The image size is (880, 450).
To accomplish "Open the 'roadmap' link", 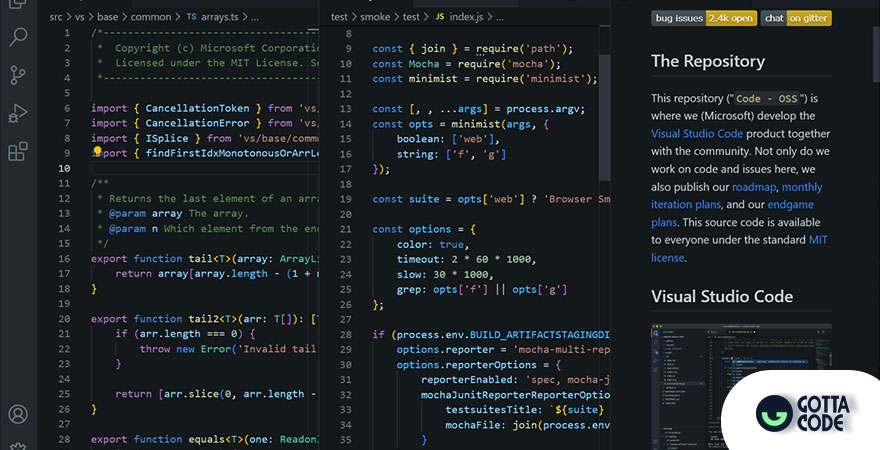I will pos(754,187).
